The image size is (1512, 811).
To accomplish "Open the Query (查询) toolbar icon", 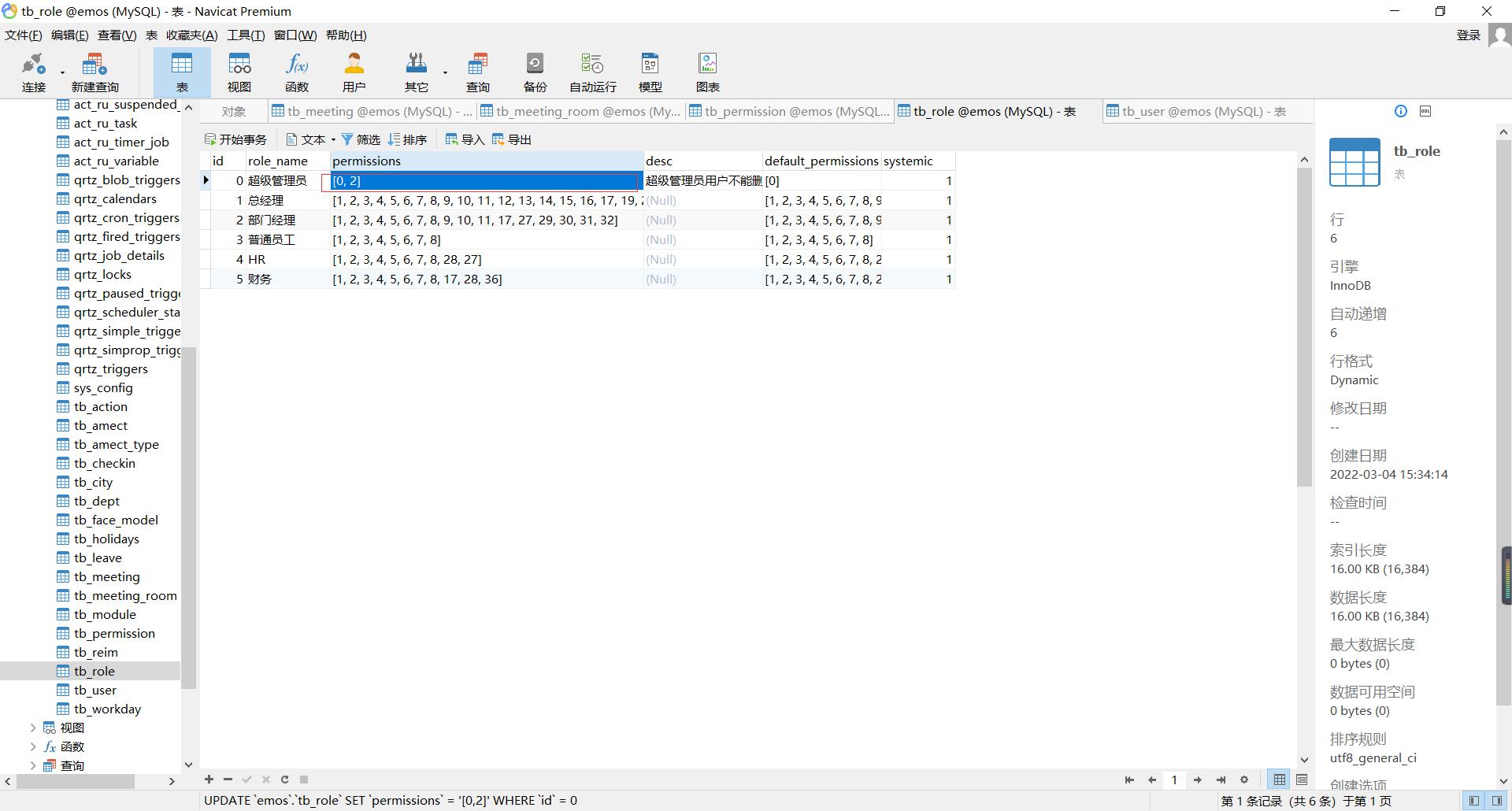I will click(x=478, y=72).
